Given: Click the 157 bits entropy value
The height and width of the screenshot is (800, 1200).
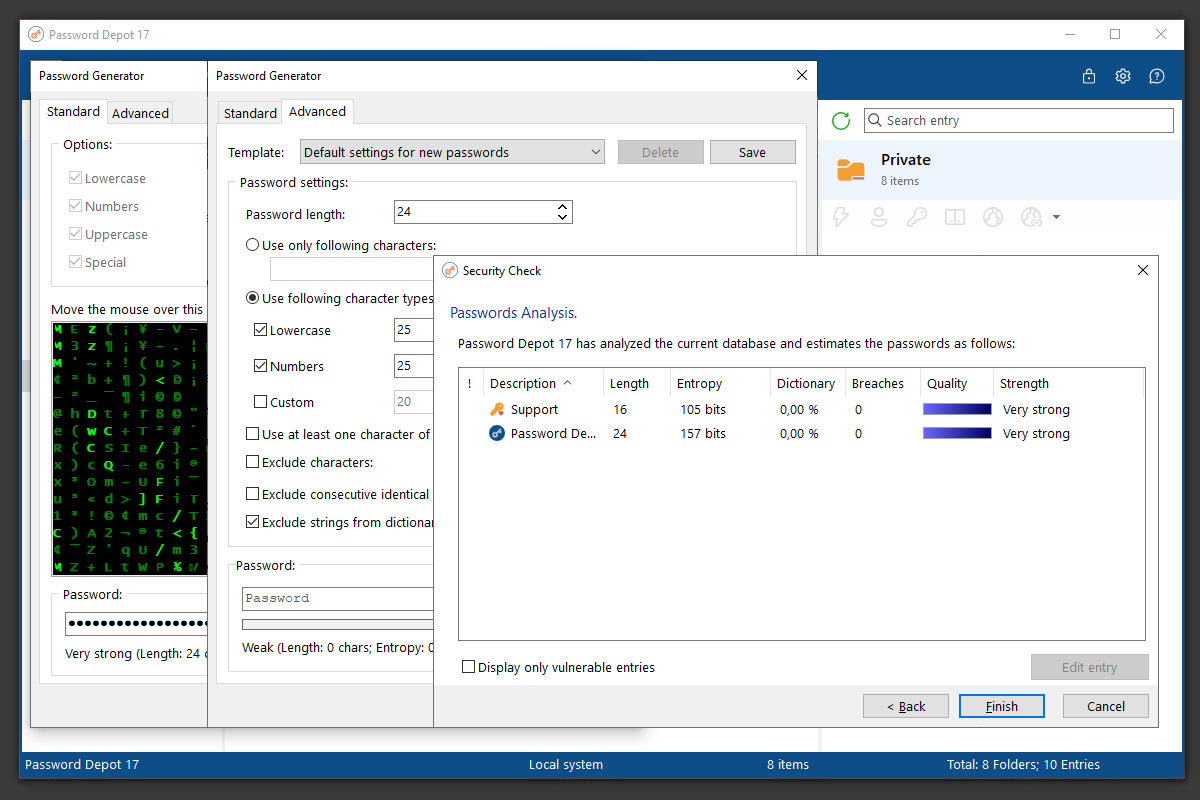Looking at the screenshot, I should pos(701,433).
